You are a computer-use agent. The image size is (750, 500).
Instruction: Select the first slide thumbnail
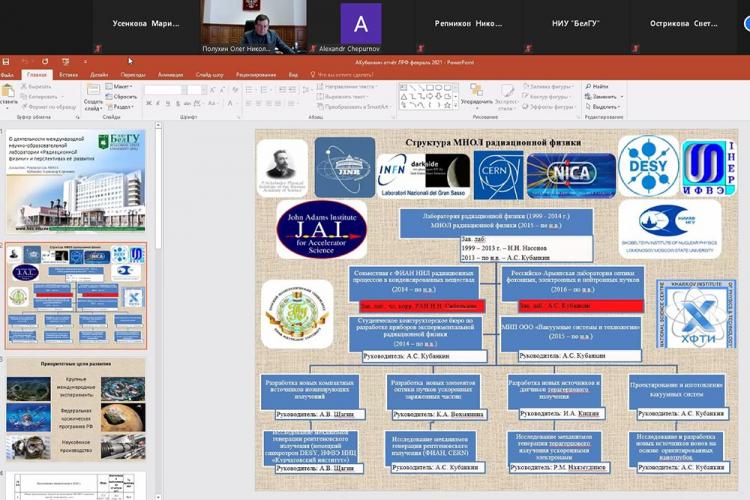(76, 181)
